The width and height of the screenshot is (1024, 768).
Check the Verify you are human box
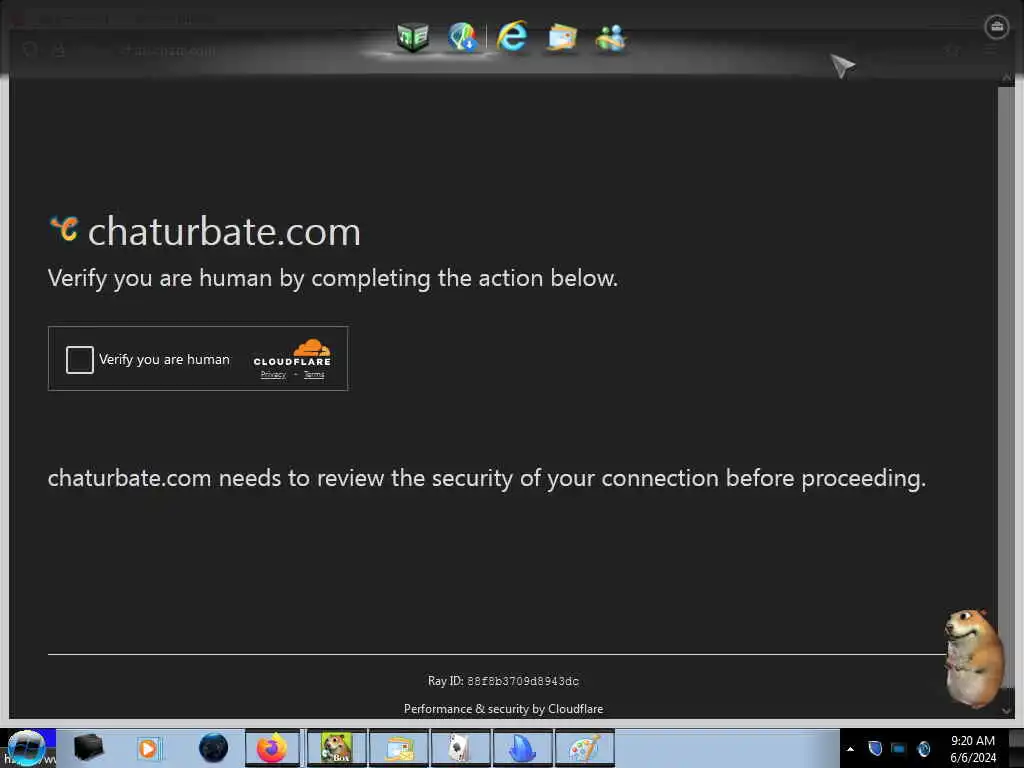[80, 360]
